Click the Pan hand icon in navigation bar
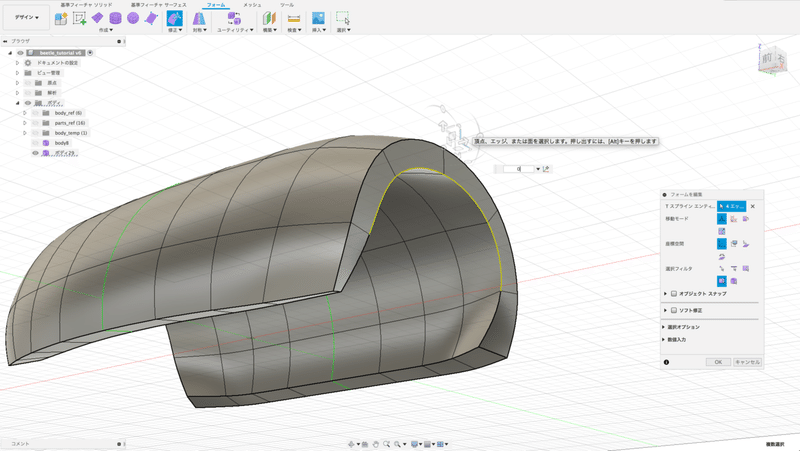 pos(374,443)
